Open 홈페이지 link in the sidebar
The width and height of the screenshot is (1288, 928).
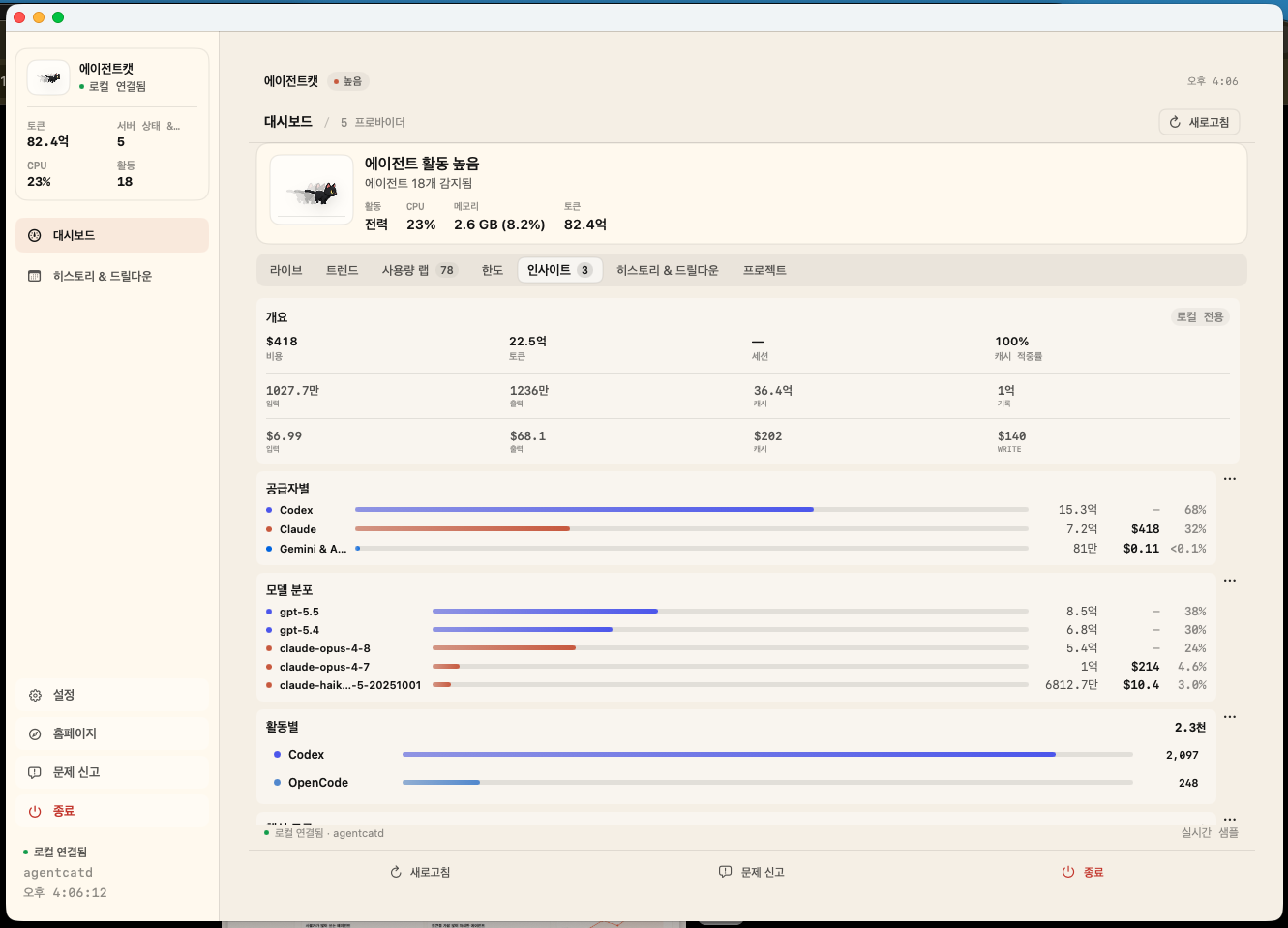[x=112, y=733]
